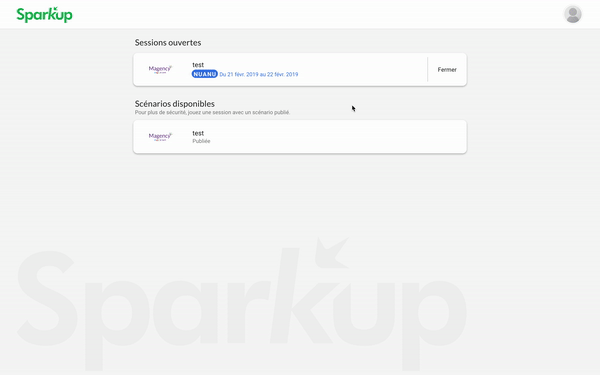Image resolution: width=600 pixels, height=375 pixels.
Task: Click the arrow accent on Sparkup logo's k
Action: pos(55,9)
